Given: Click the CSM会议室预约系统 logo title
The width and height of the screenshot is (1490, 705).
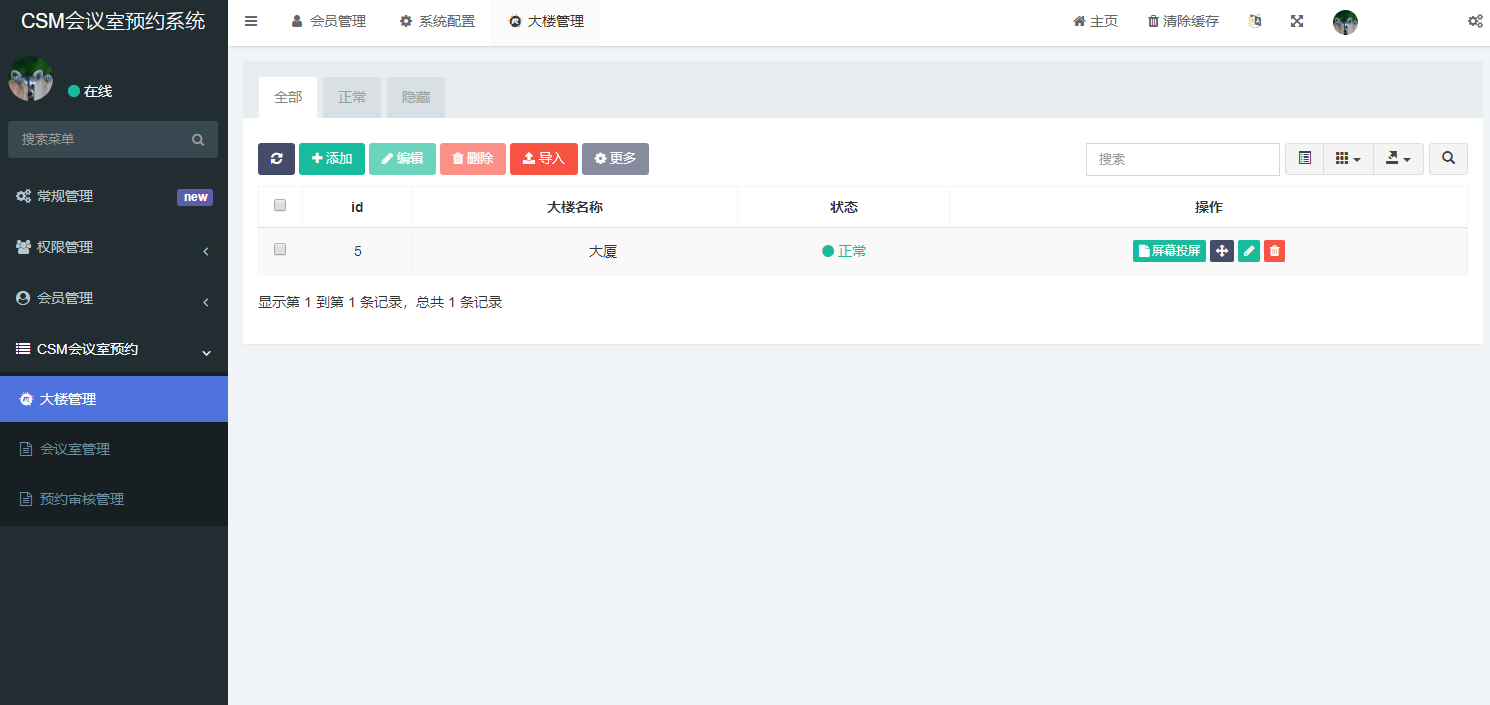Looking at the screenshot, I should coord(113,21).
